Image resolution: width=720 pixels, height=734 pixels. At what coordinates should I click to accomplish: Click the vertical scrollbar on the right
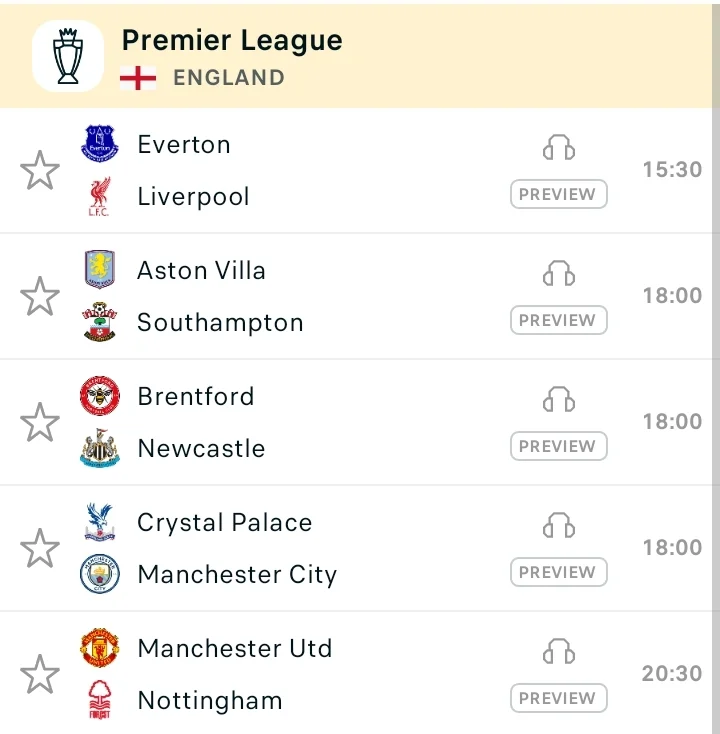click(716, 367)
